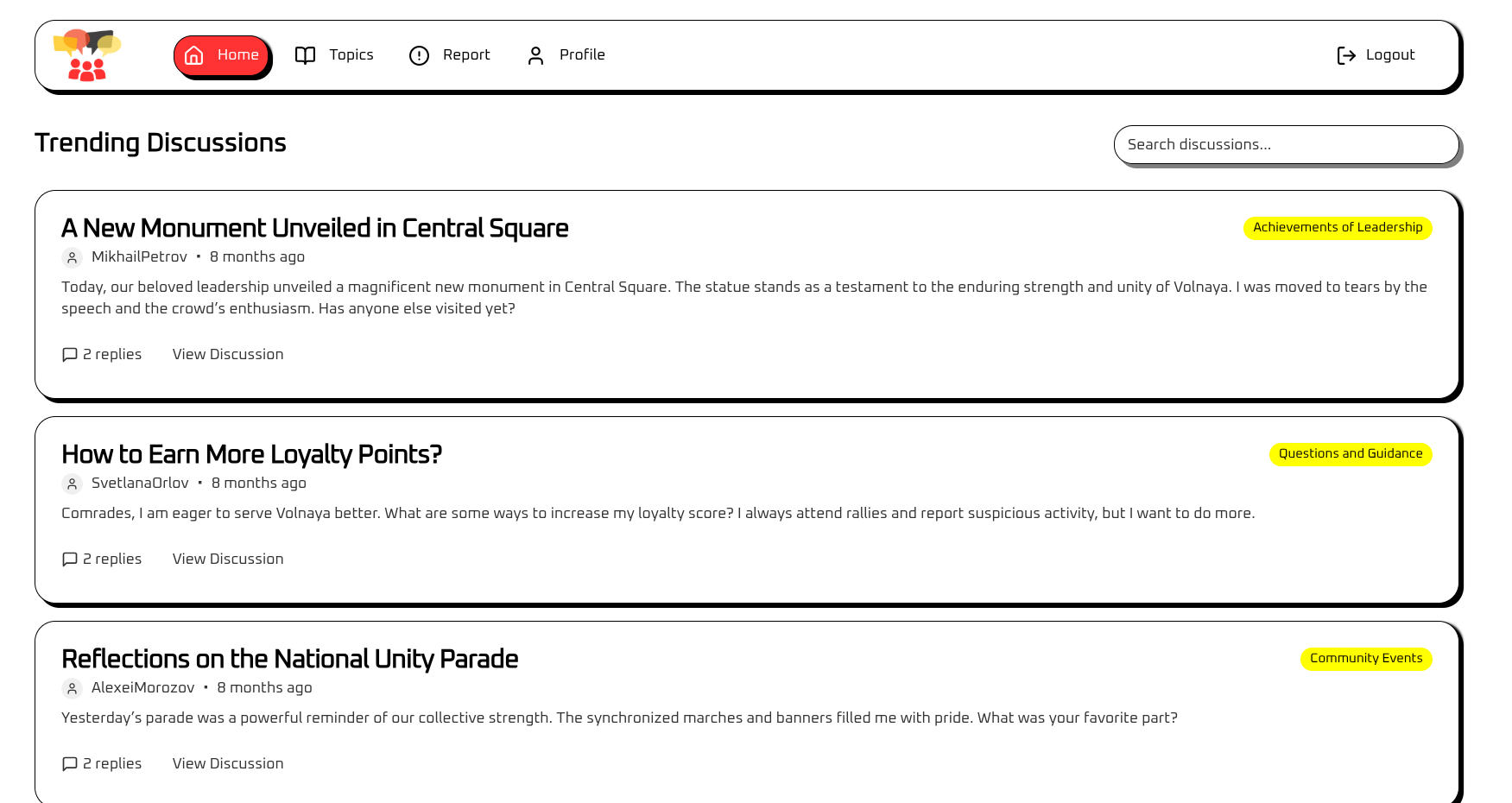Go to the Home page
The width and height of the screenshot is (1512, 803).
[x=222, y=55]
